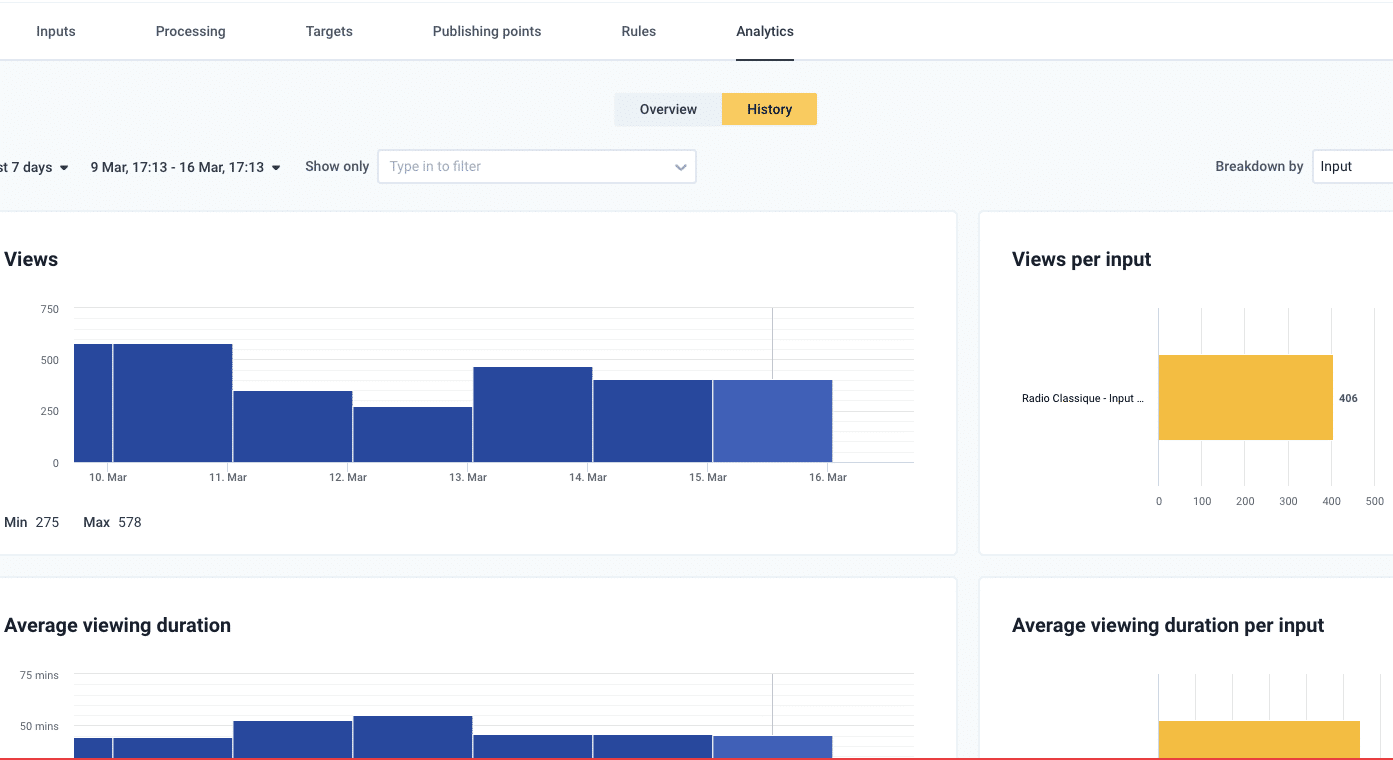This screenshot has height=760, width=1393.
Task: Click the 12 Mar bar in duration chart
Action: pyautogui.click(x=412, y=737)
